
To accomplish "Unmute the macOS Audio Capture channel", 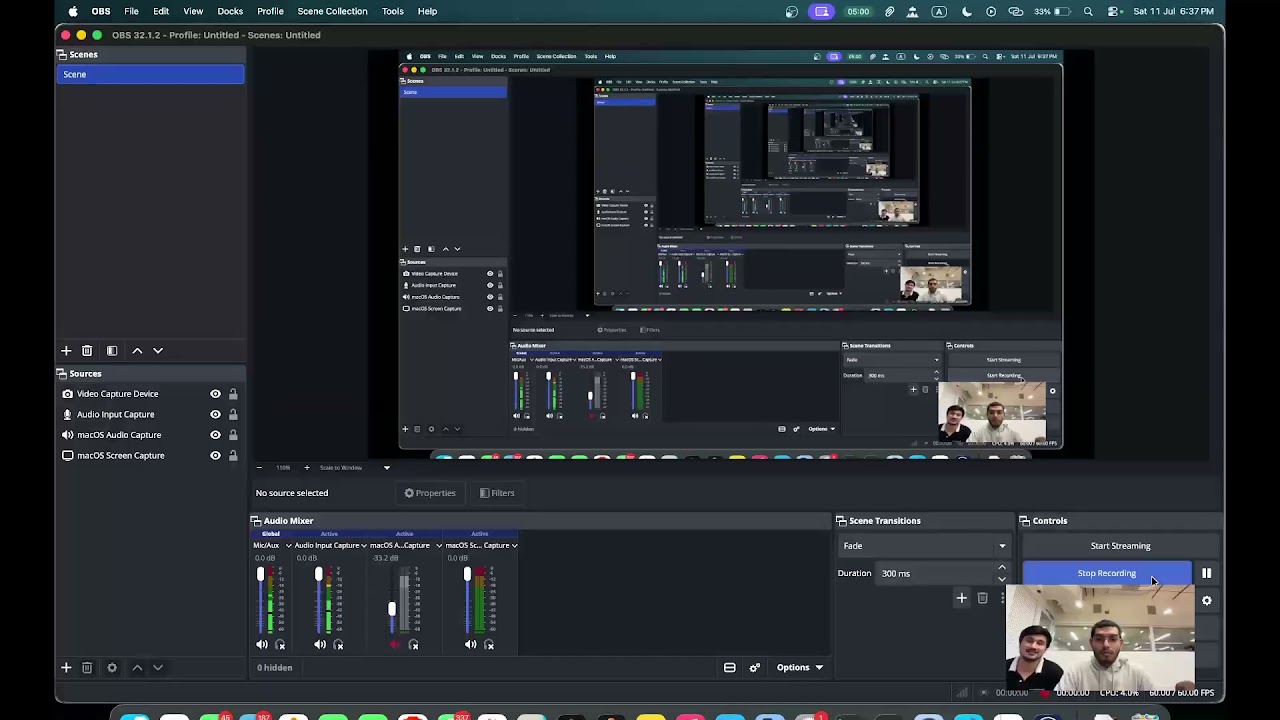I will 394,645.
